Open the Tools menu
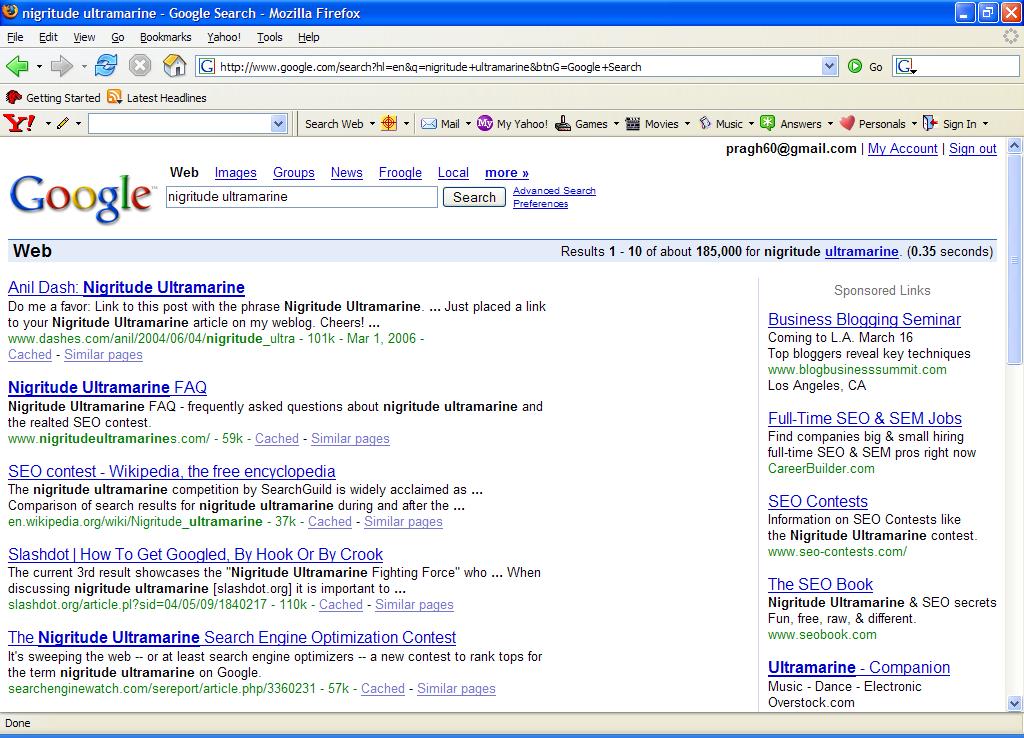The height and width of the screenshot is (738, 1024). (270, 37)
